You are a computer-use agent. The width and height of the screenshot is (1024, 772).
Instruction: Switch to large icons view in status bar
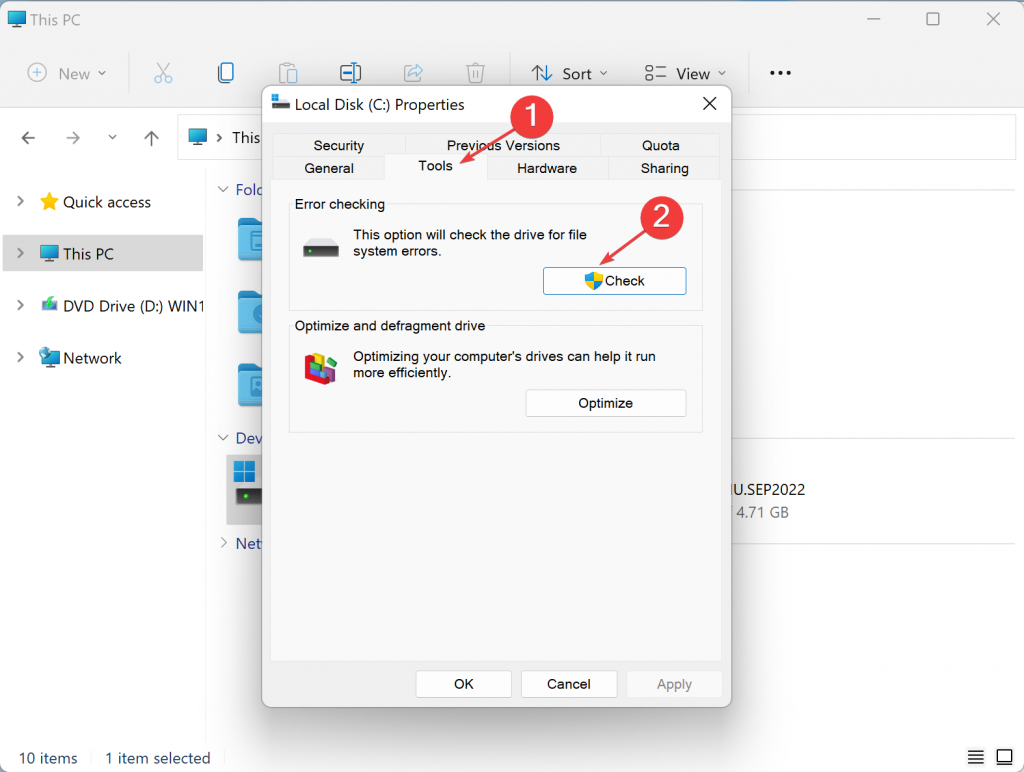[x=1004, y=757]
